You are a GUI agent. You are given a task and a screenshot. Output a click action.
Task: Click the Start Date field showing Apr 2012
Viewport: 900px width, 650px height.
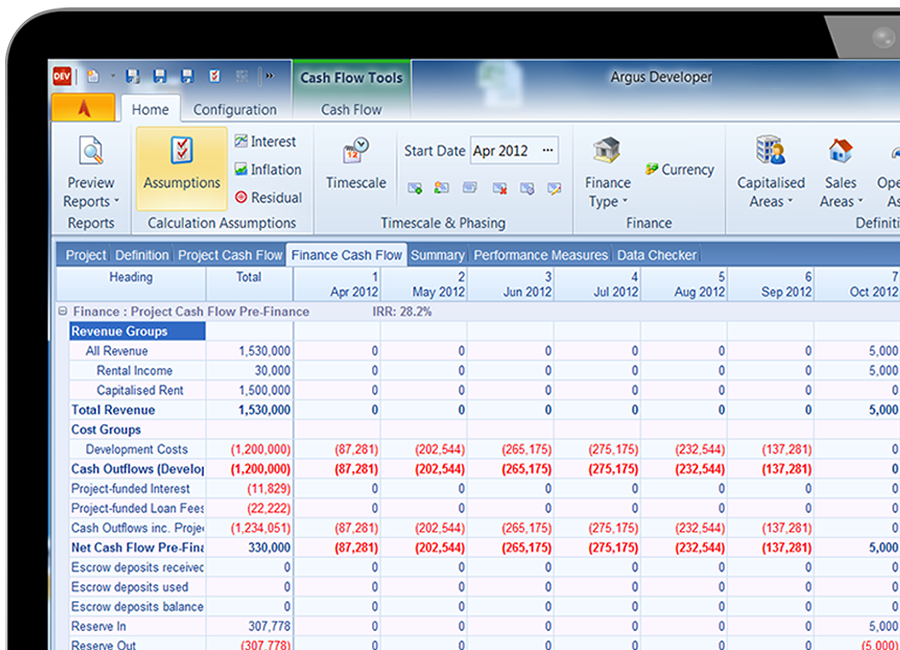click(514, 150)
